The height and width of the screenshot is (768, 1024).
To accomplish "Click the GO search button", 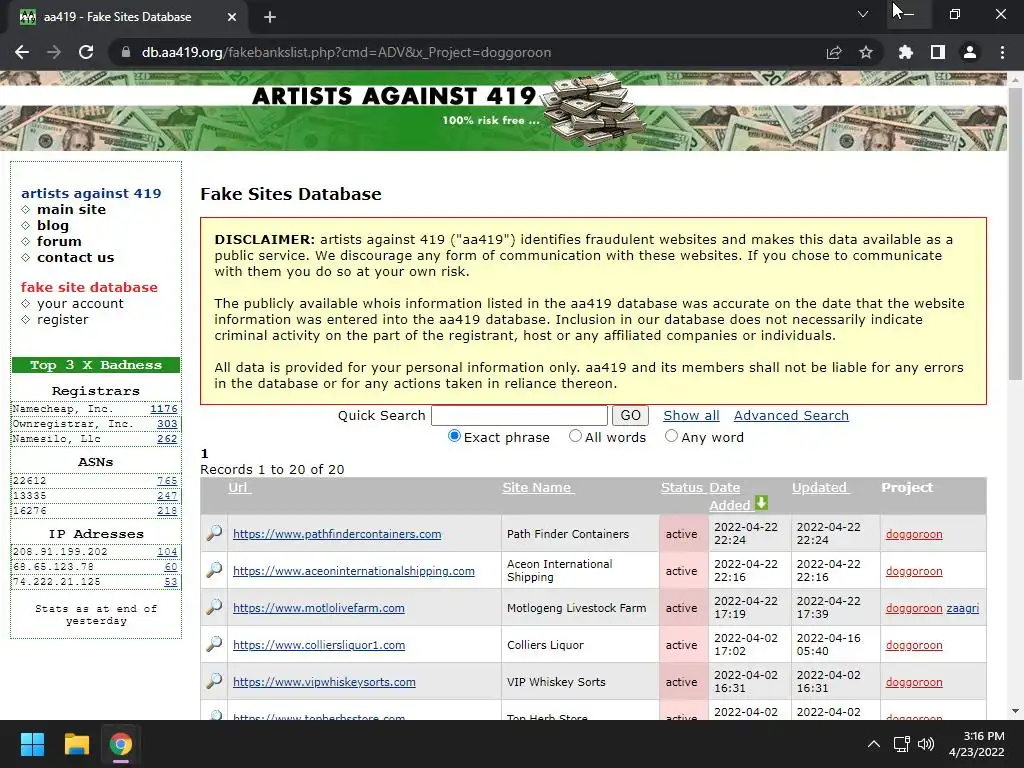I will point(630,415).
